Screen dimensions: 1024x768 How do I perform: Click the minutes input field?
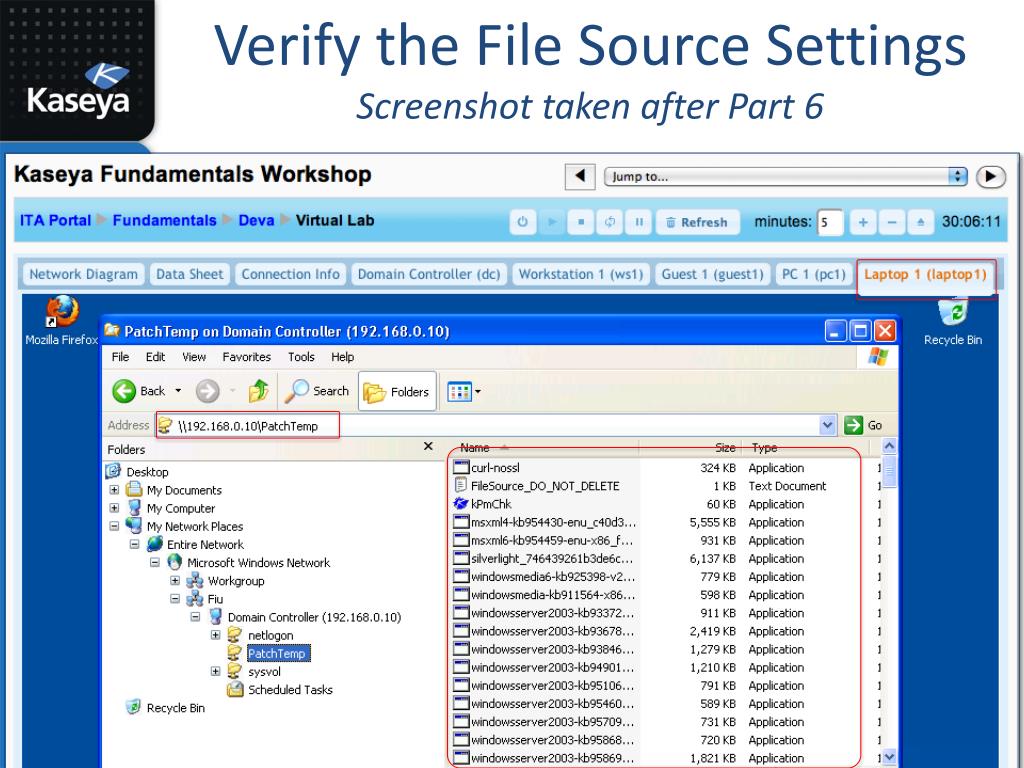829,222
